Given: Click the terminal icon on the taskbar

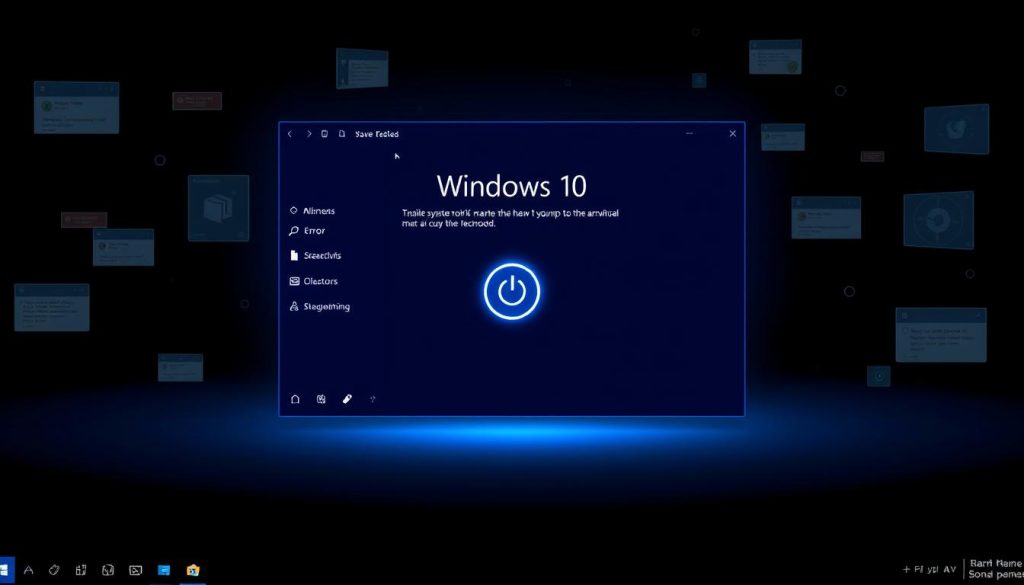Looking at the screenshot, I should tap(136, 570).
